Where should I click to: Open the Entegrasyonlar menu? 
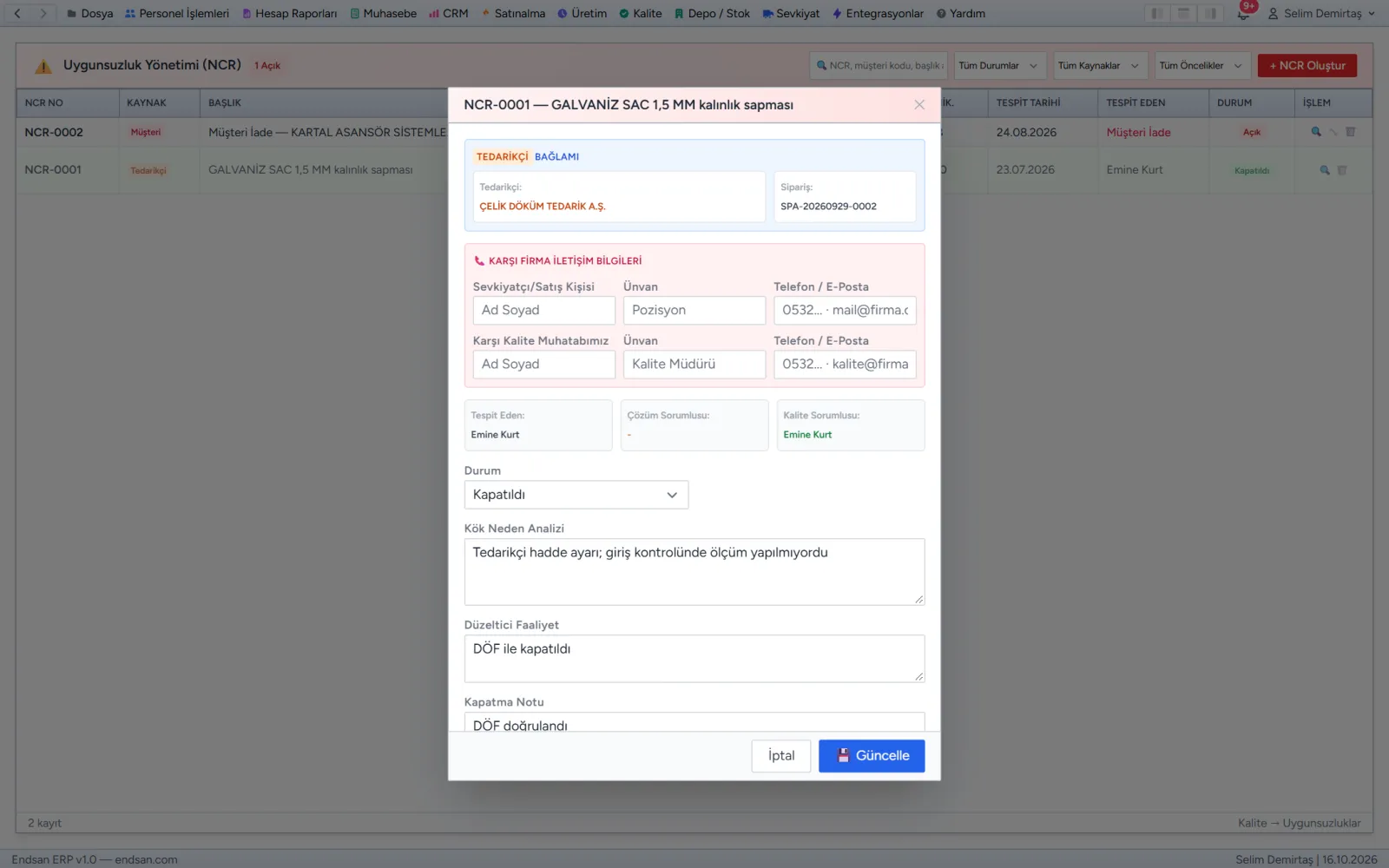(x=878, y=13)
